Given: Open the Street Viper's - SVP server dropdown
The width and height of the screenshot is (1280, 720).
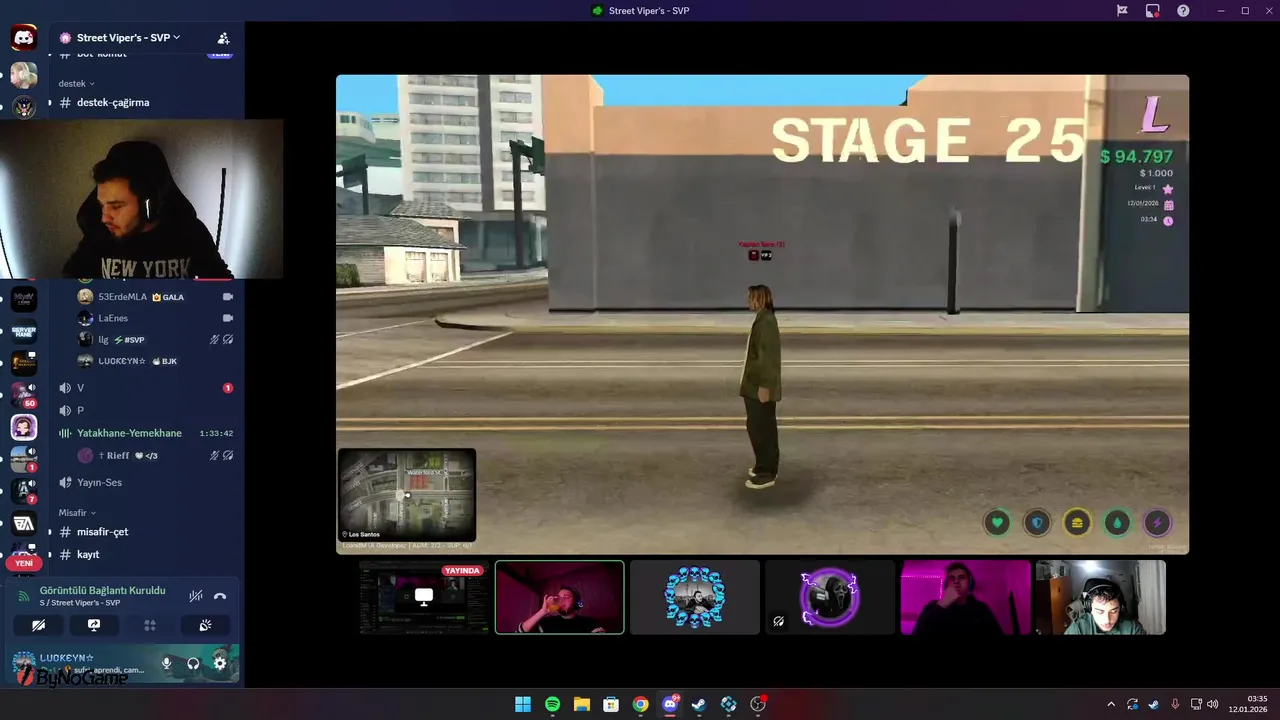Looking at the screenshot, I should pos(128,38).
